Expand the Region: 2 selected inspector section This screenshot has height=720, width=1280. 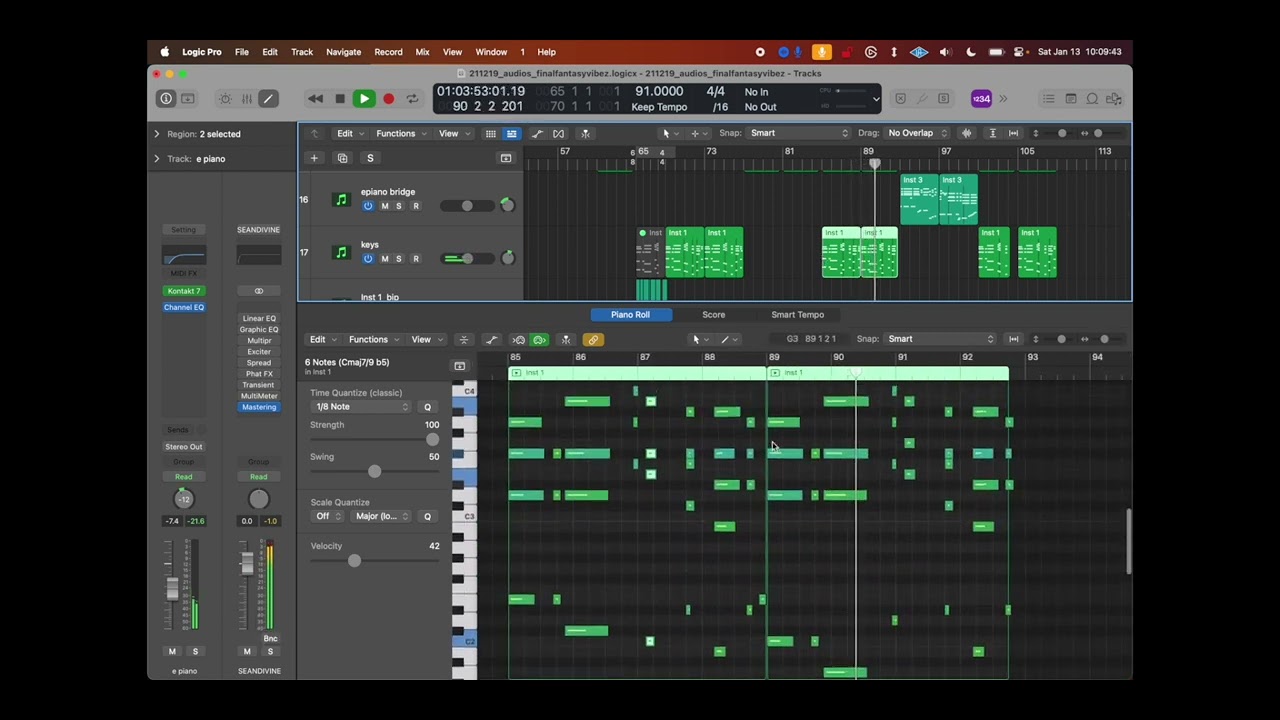click(156, 134)
